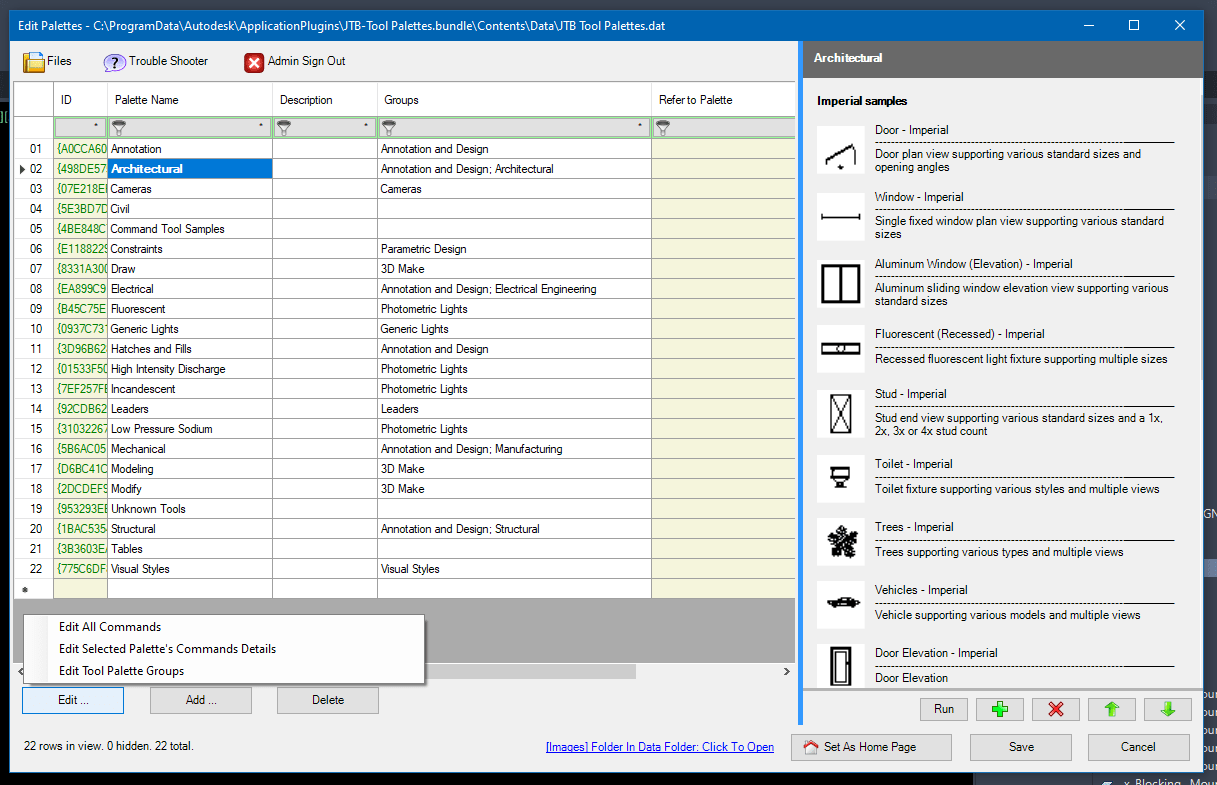The image size is (1217, 785).
Task: Open the Groups filter dropdown arrow
Action: (x=640, y=127)
